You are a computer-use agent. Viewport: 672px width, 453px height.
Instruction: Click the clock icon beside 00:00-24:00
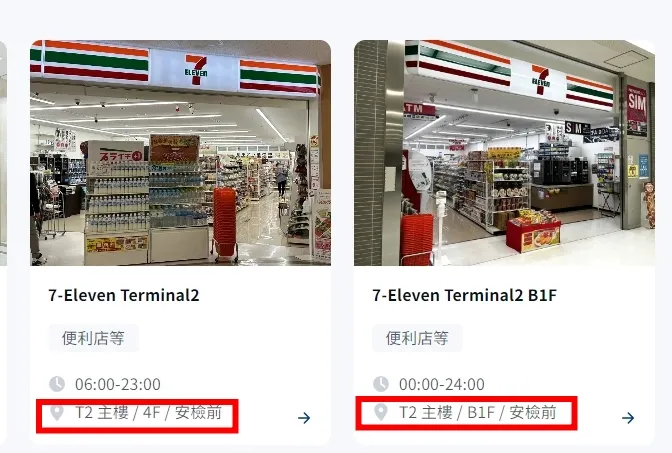pyautogui.click(x=381, y=384)
